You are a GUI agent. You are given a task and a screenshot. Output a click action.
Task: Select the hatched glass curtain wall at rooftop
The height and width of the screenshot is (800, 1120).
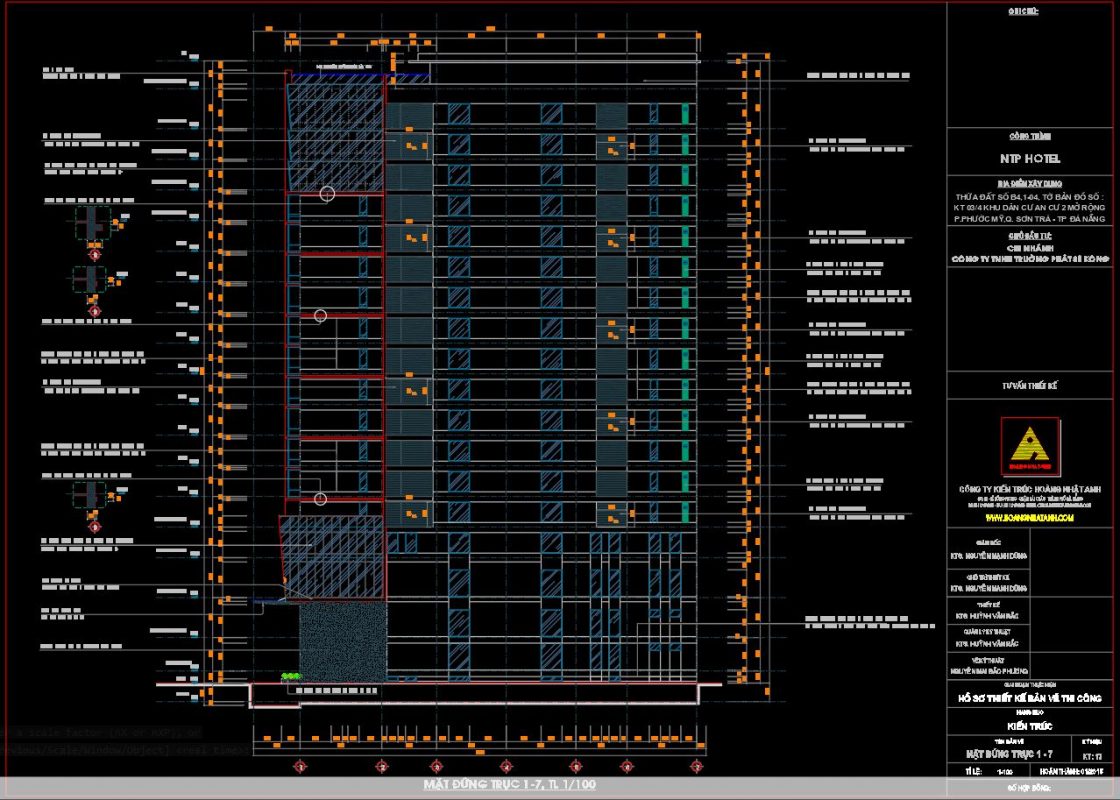click(335, 135)
